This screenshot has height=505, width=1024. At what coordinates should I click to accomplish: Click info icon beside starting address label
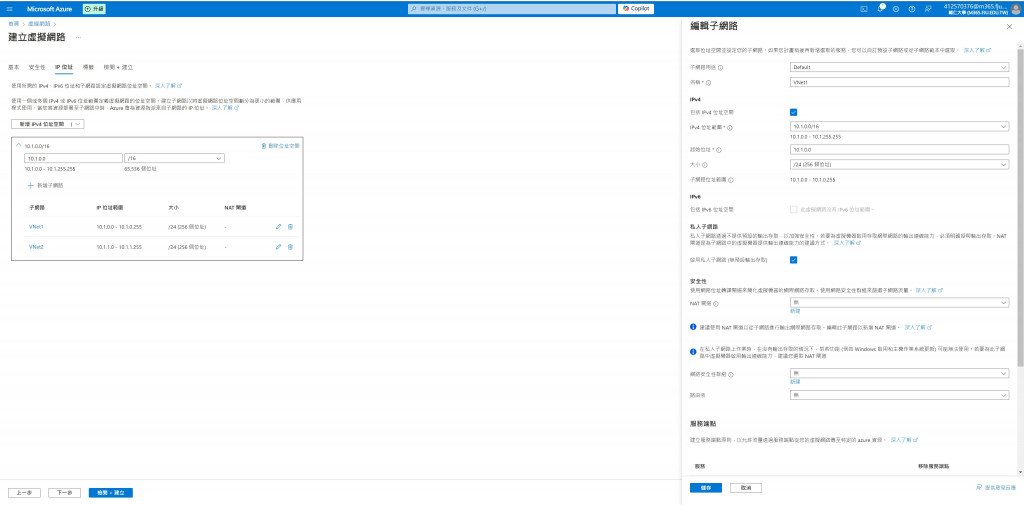tap(718, 150)
